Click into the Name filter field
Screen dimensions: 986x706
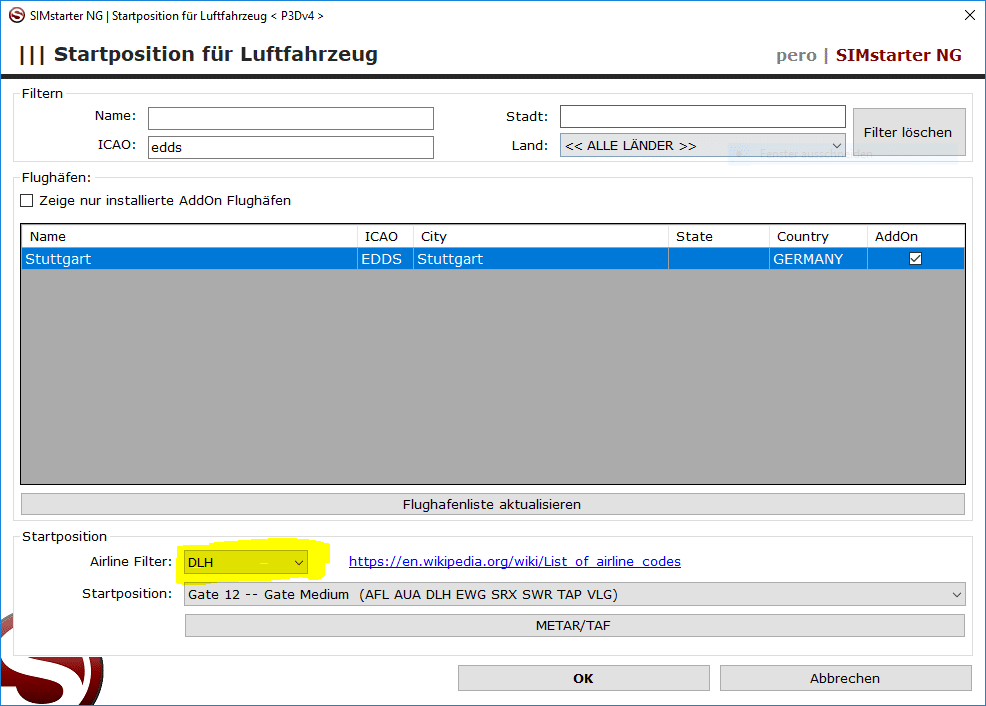(290, 118)
